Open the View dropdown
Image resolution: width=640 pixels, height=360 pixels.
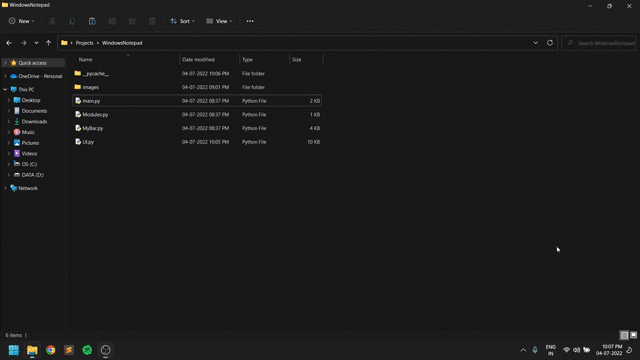tap(219, 21)
